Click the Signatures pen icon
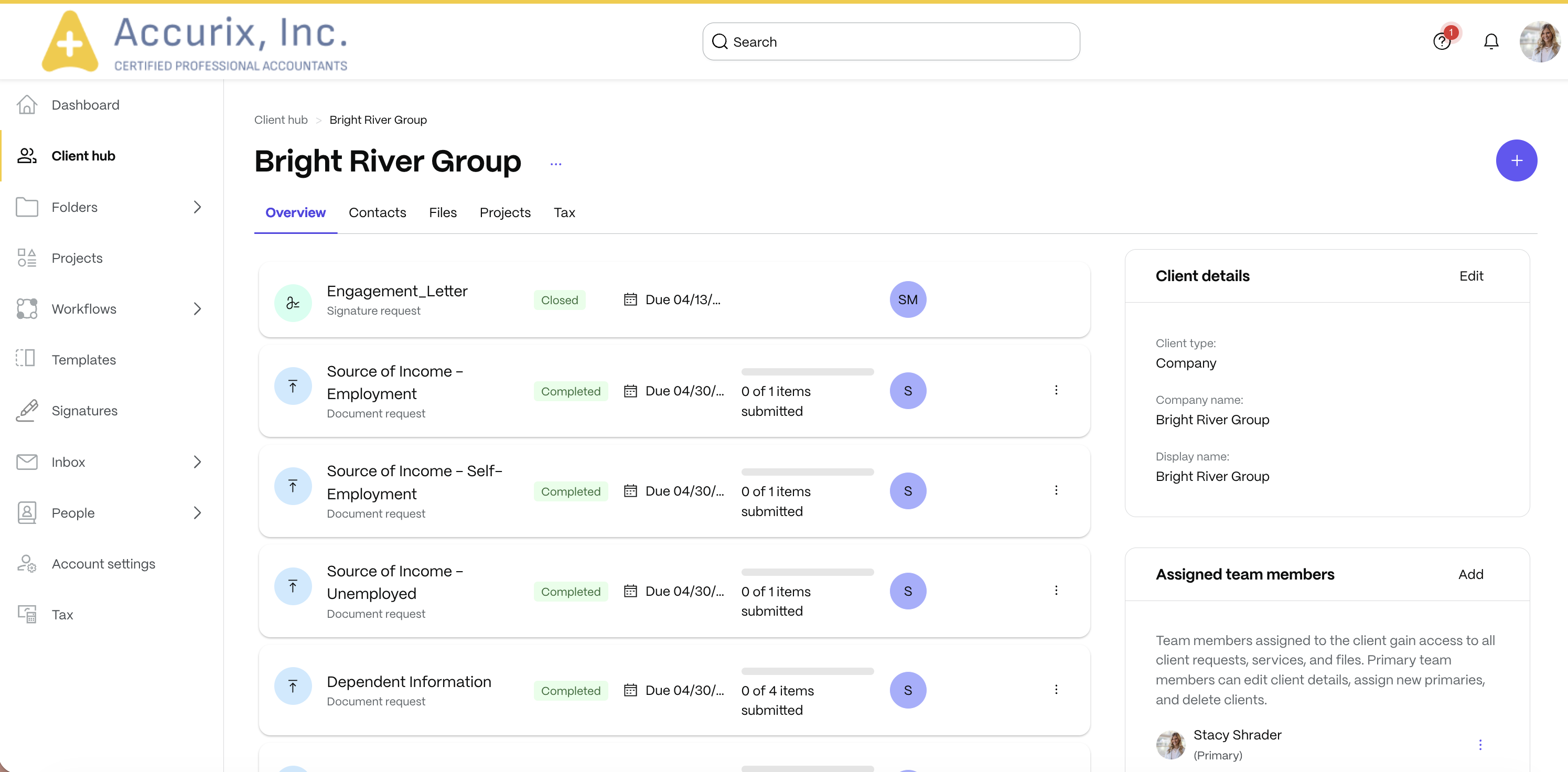This screenshot has height=772, width=1568. click(x=27, y=410)
